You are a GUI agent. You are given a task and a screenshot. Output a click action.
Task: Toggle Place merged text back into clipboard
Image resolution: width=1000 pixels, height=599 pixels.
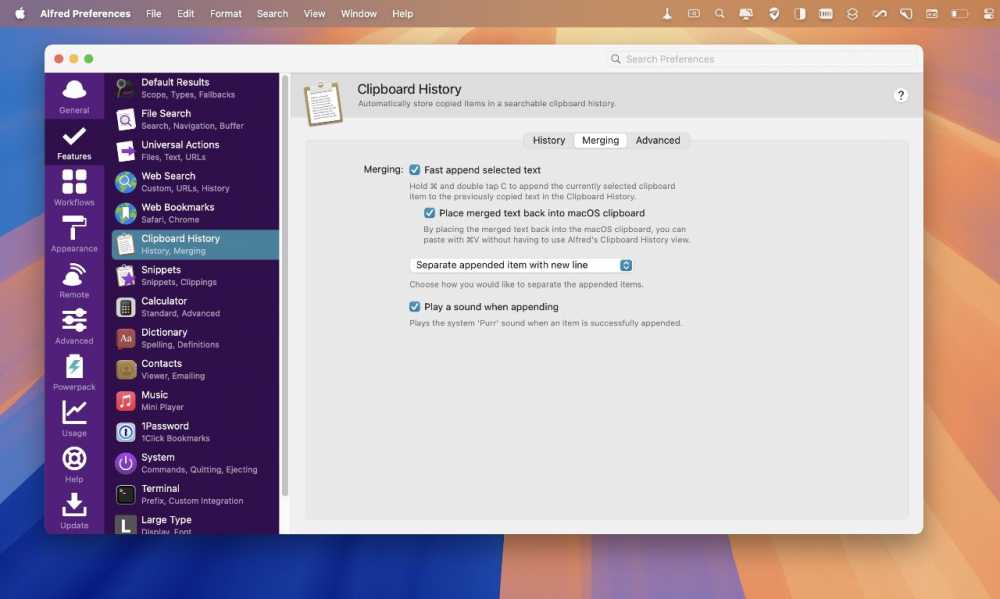click(429, 213)
